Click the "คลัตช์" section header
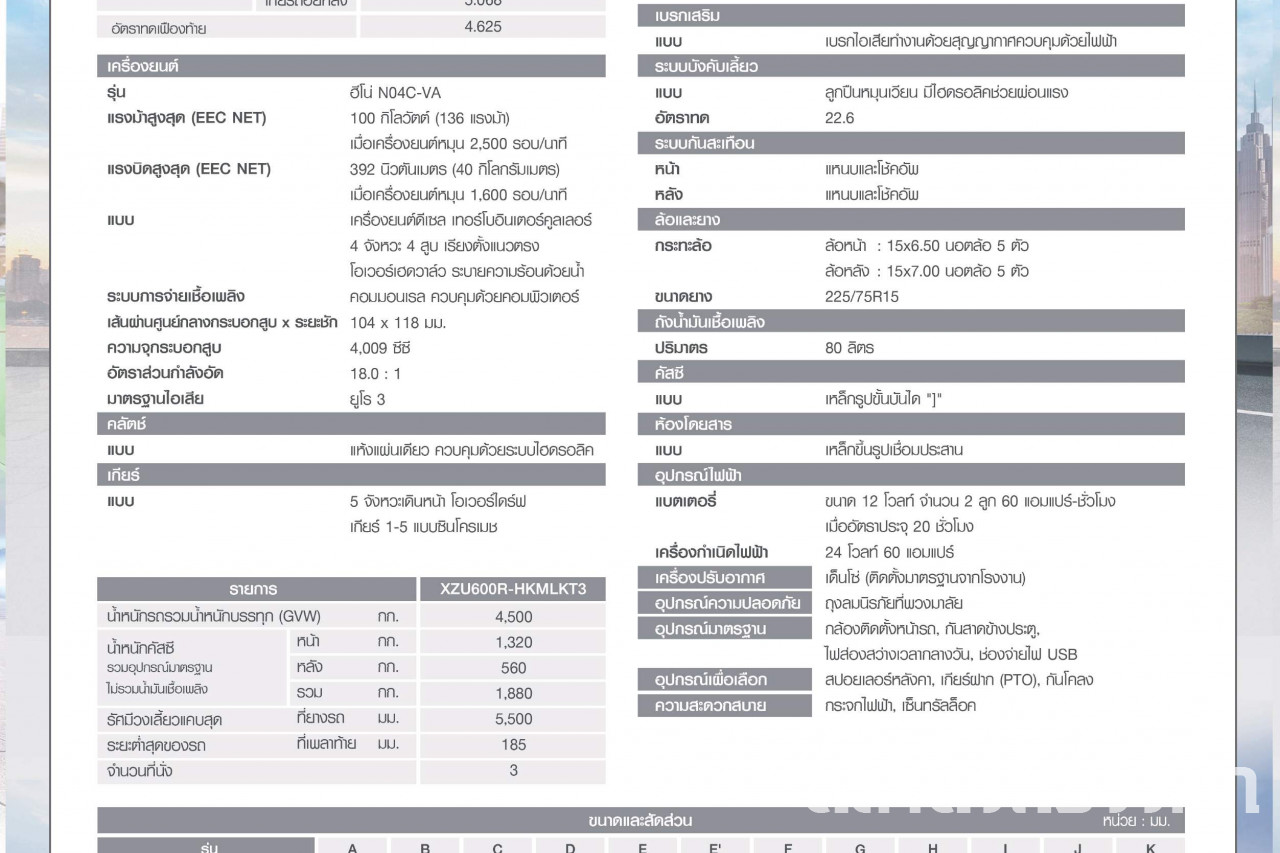 [x=351, y=424]
